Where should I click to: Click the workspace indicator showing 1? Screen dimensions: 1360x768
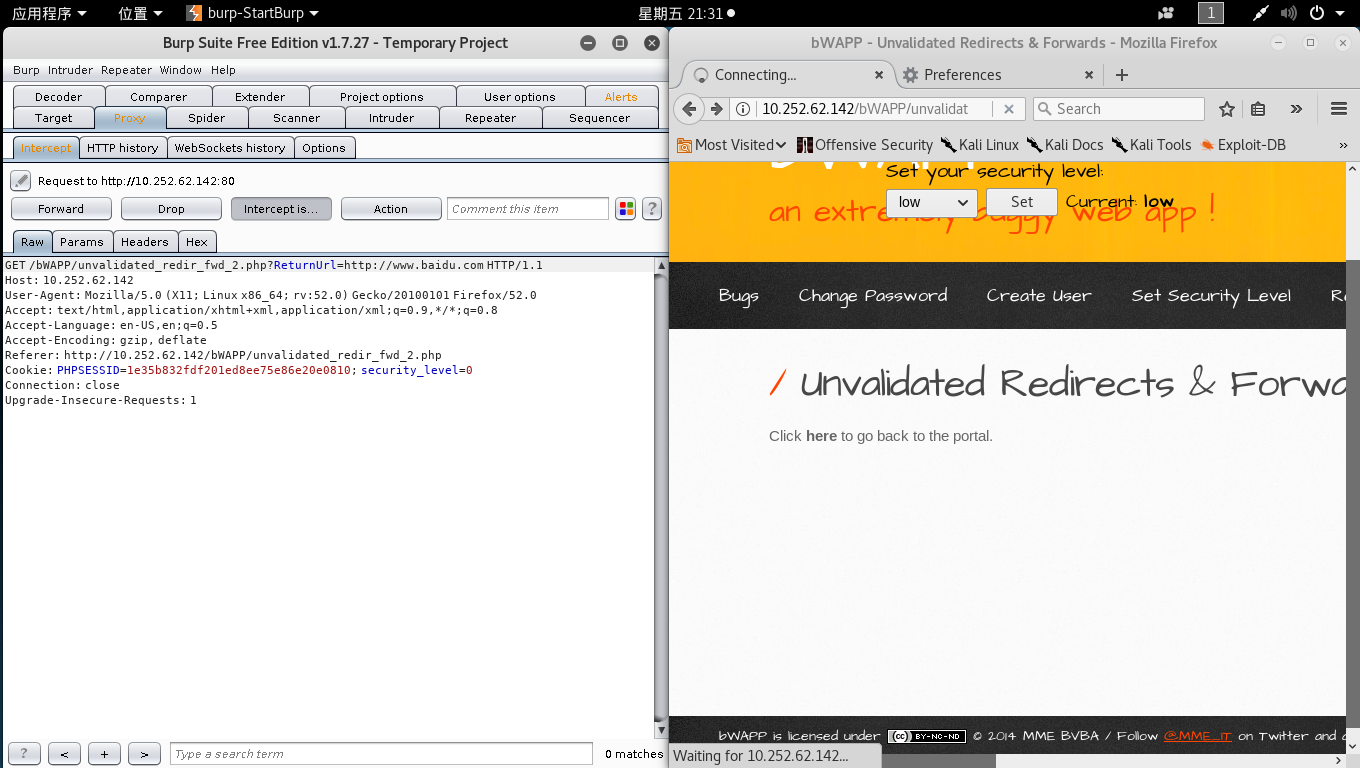(x=1210, y=13)
